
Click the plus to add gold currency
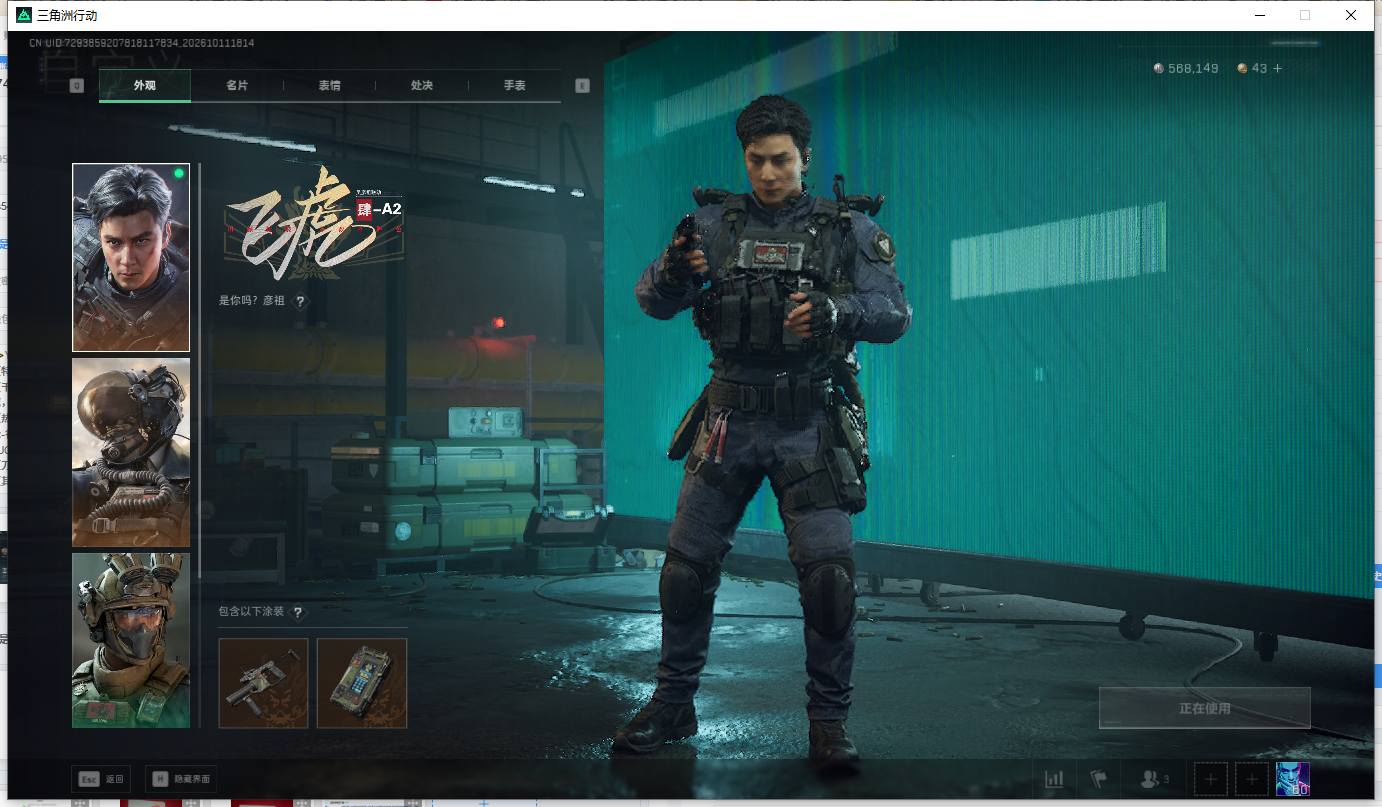1277,68
